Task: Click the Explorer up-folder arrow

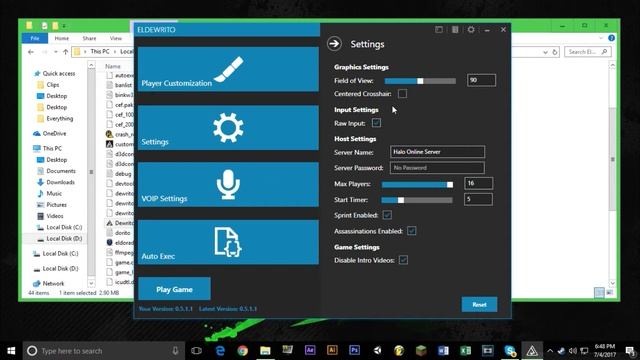Action: (65, 52)
